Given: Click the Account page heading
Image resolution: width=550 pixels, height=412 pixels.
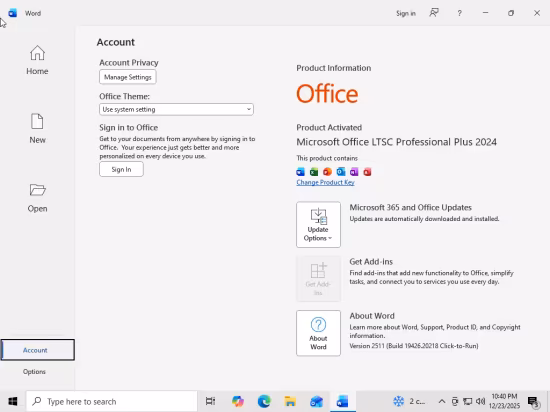Looking at the screenshot, I should [x=115, y=42].
